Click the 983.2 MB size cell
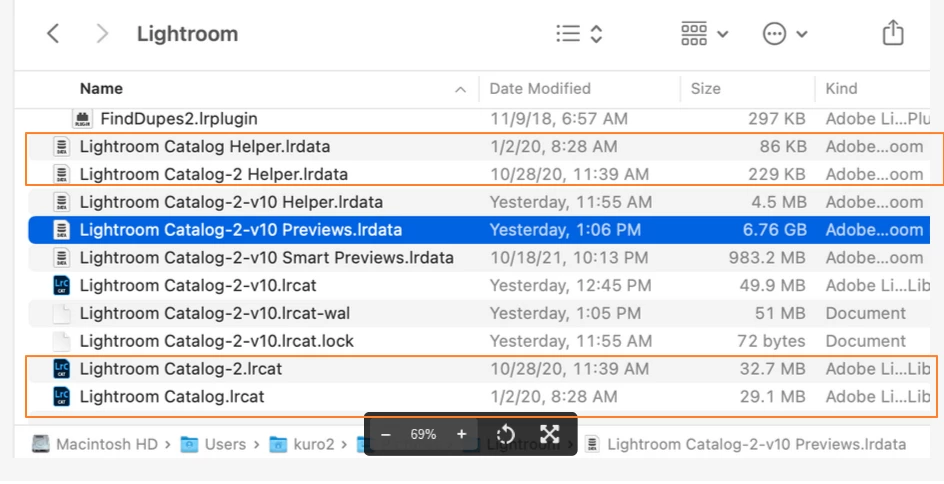The width and height of the screenshot is (944, 484). tap(767, 258)
